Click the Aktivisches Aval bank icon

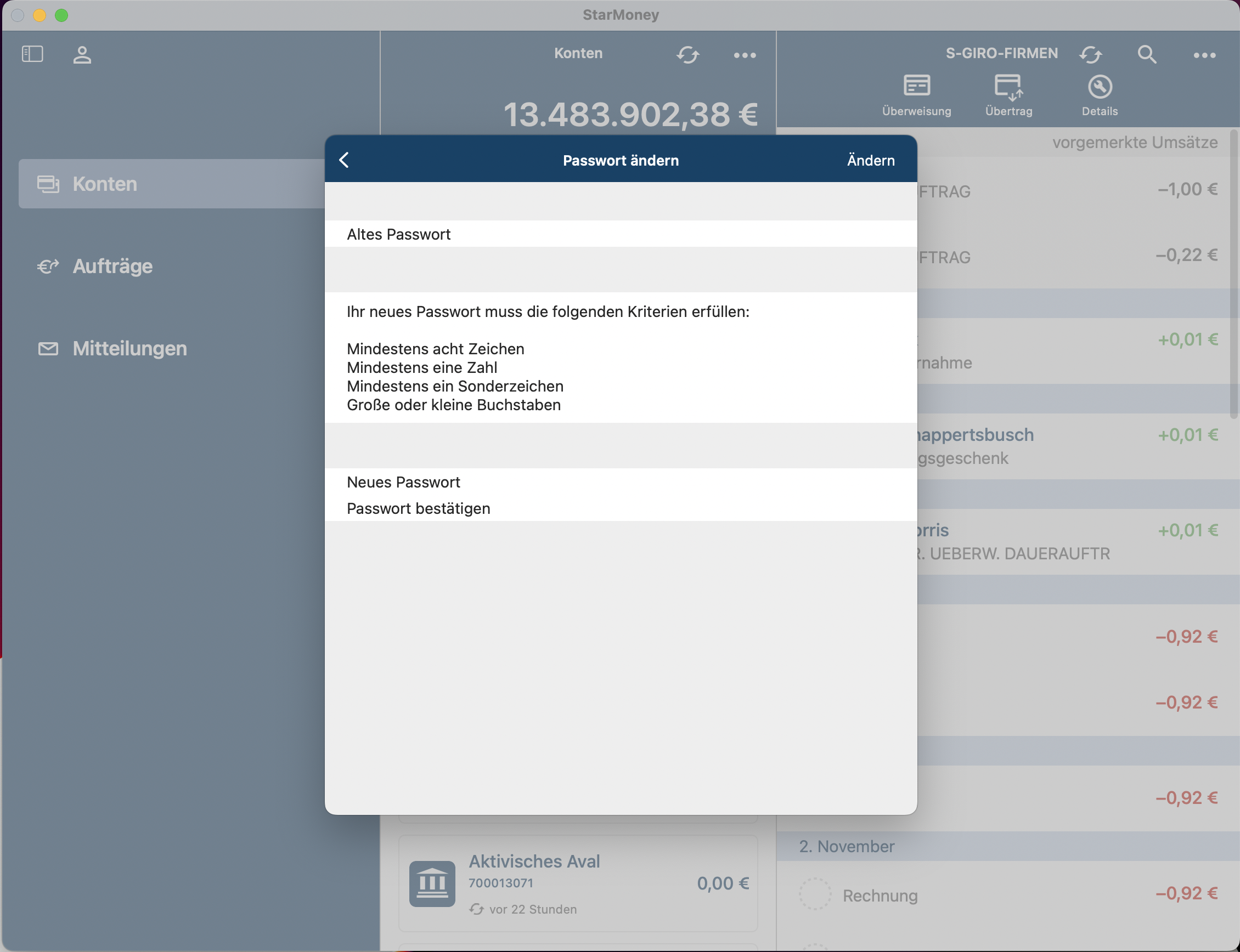432,883
